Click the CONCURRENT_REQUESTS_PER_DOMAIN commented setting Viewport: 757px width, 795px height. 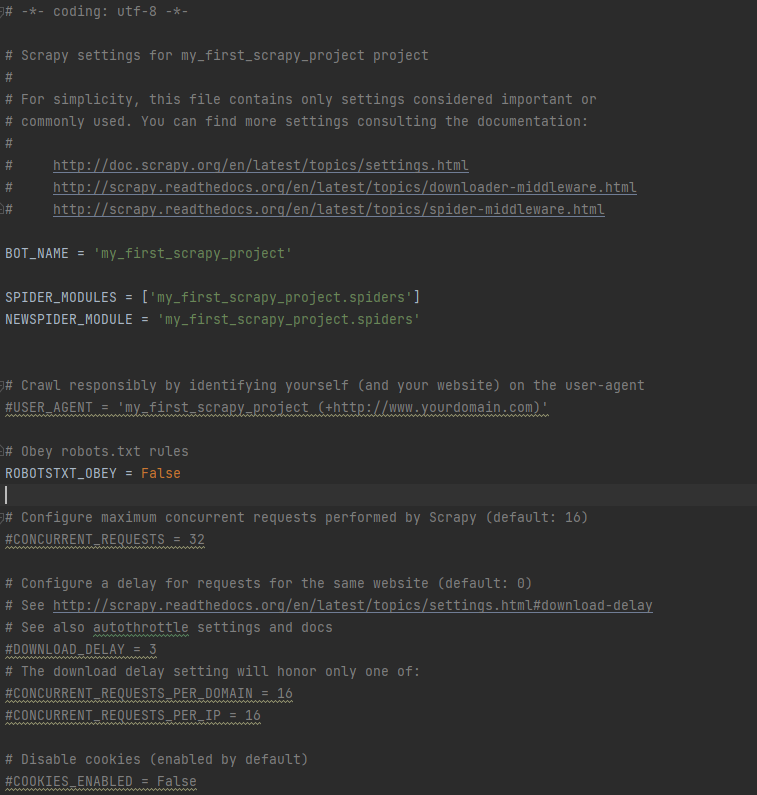[x=149, y=693]
